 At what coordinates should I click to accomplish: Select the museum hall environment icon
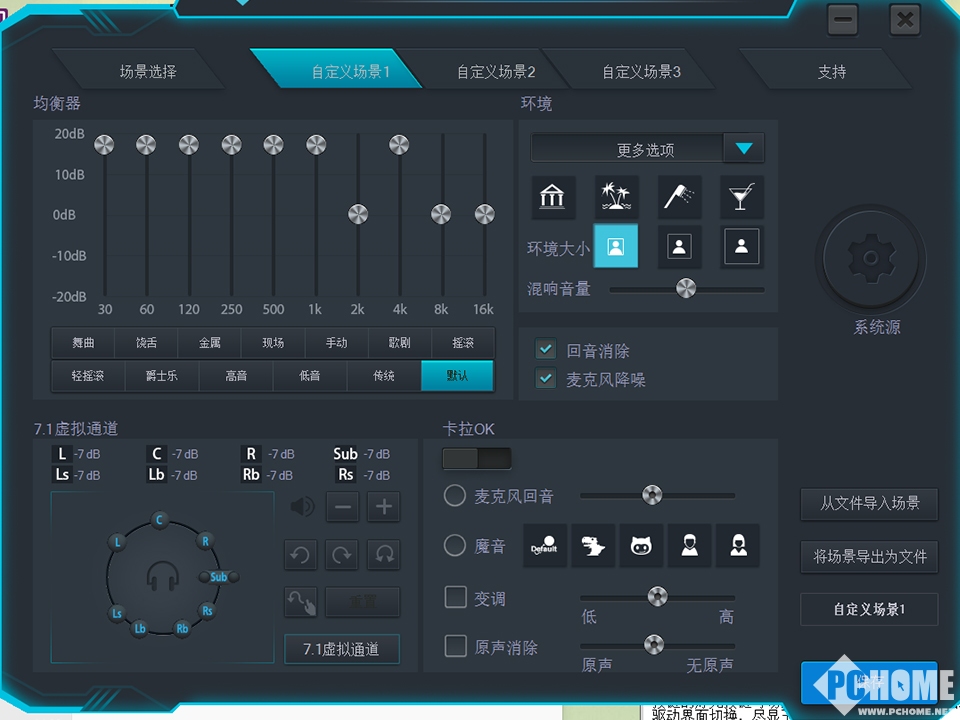[552, 198]
